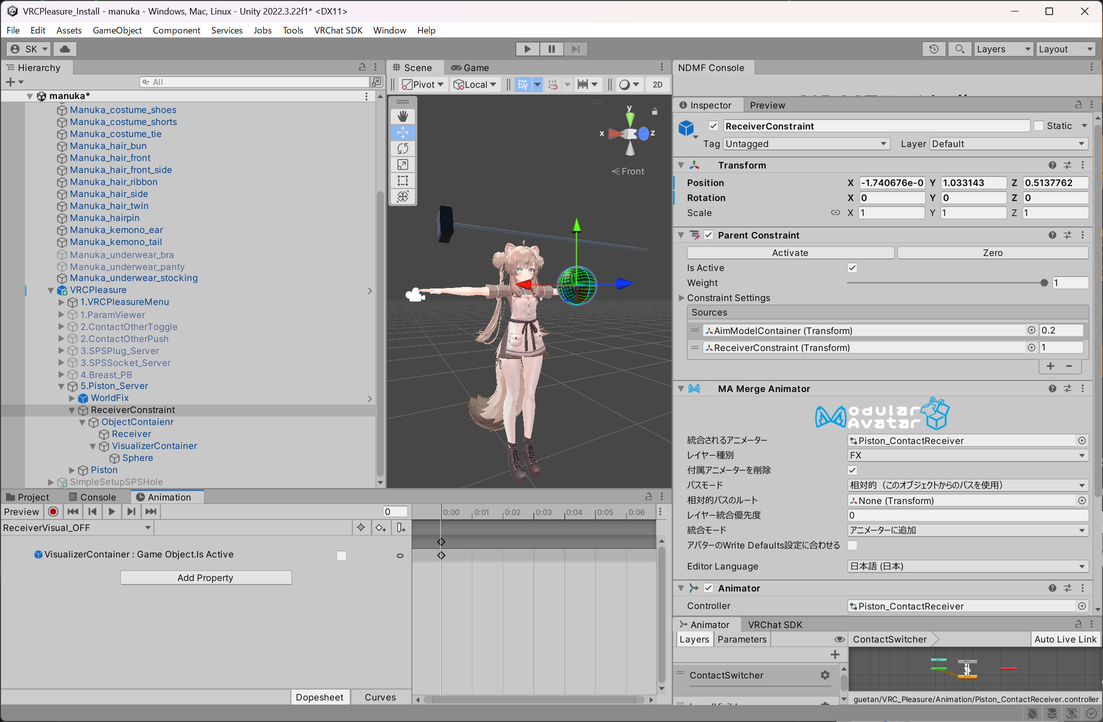
Task: Go to first keyframe in Animation
Action: pyautogui.click(x=72, y=512)
